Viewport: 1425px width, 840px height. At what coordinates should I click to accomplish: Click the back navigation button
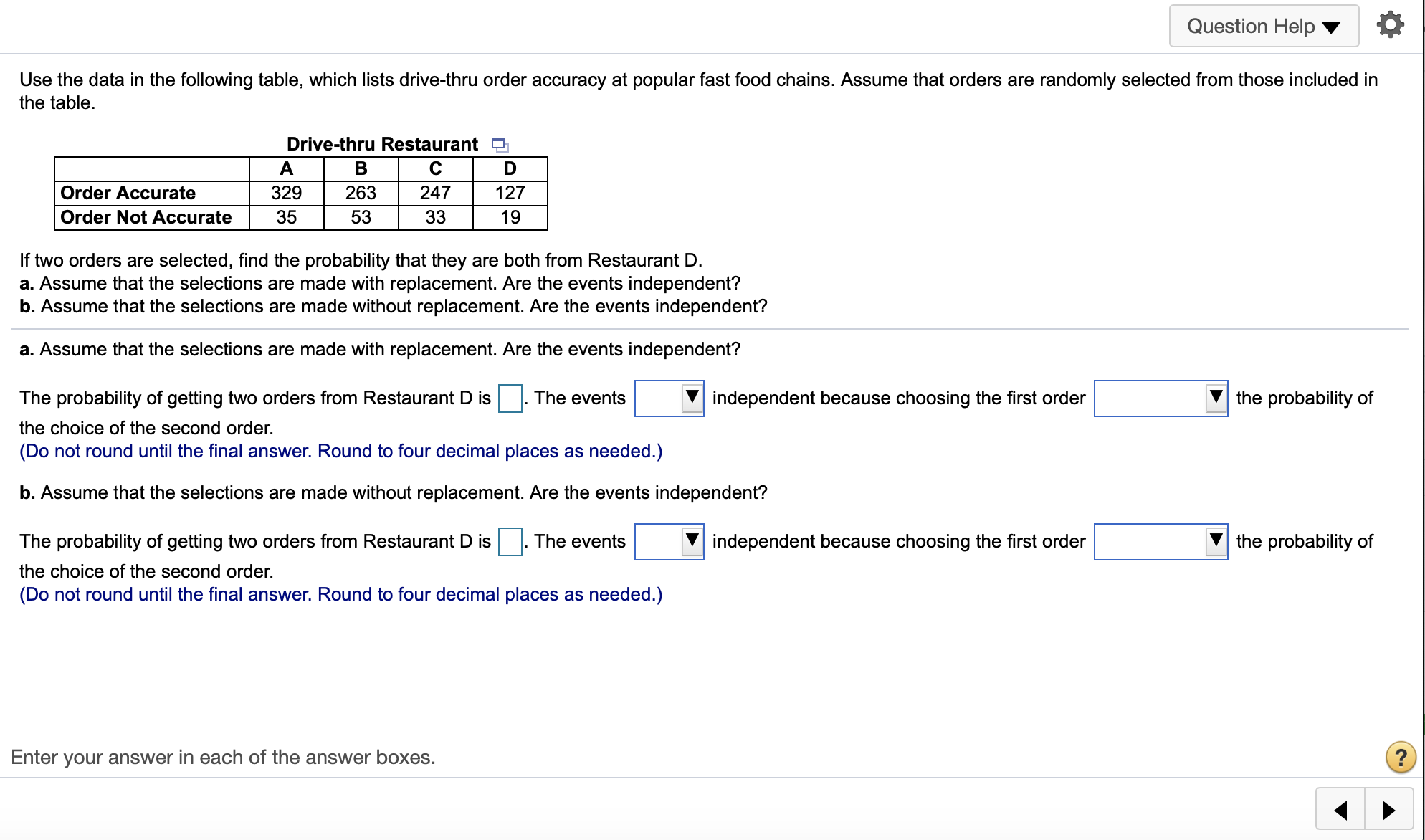coord(1341,809)
